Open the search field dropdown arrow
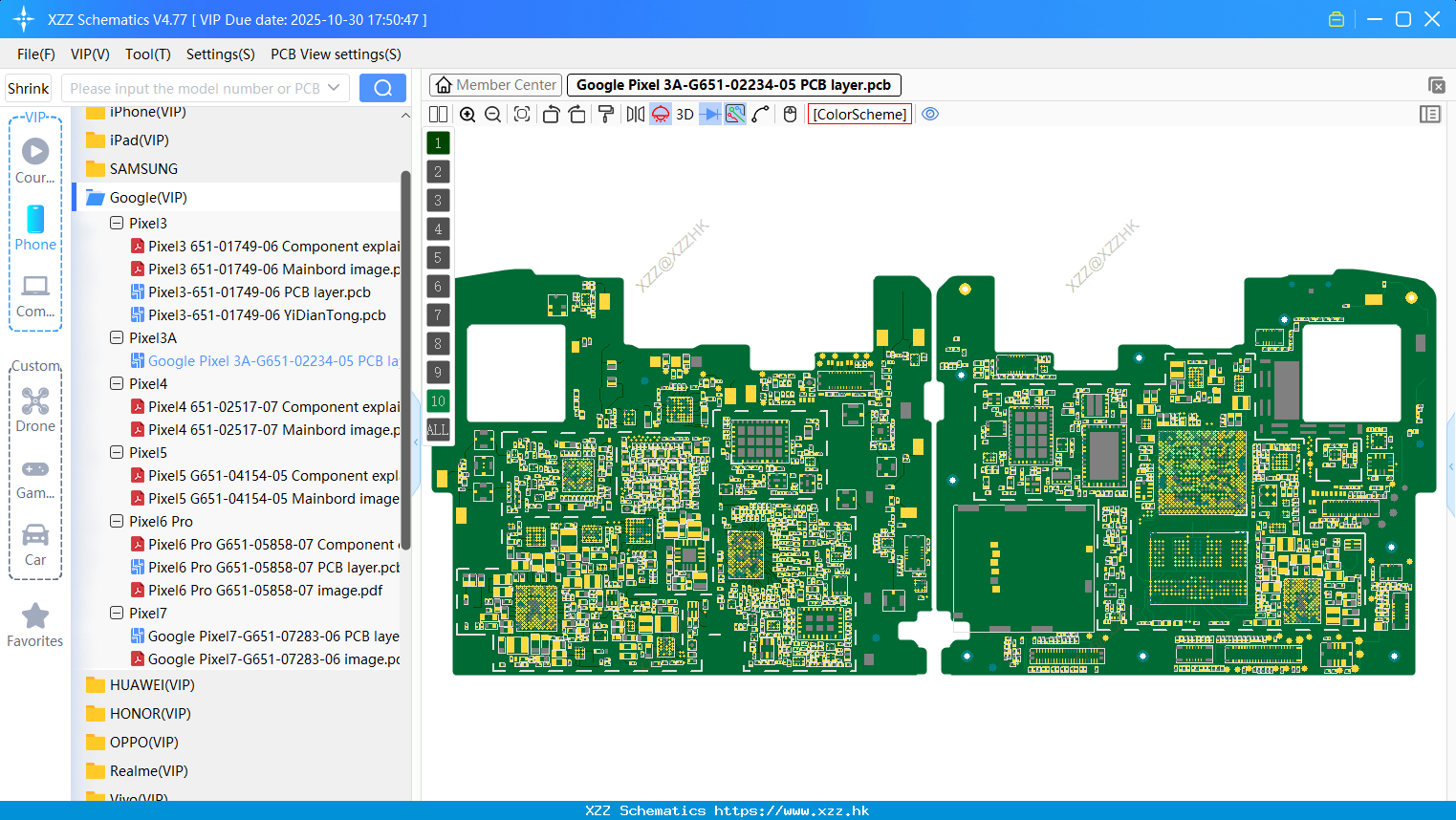Screen dimensions: 1456x820 coord(334,88)
